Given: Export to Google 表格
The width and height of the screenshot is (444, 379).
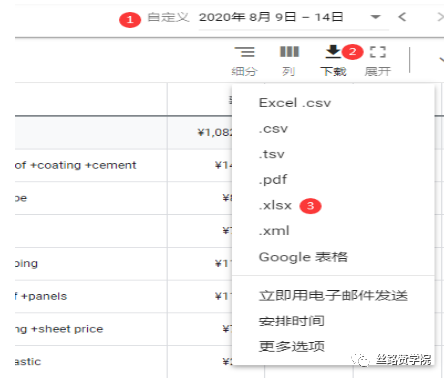Looking at the screenshot, I should pos(303,257).
